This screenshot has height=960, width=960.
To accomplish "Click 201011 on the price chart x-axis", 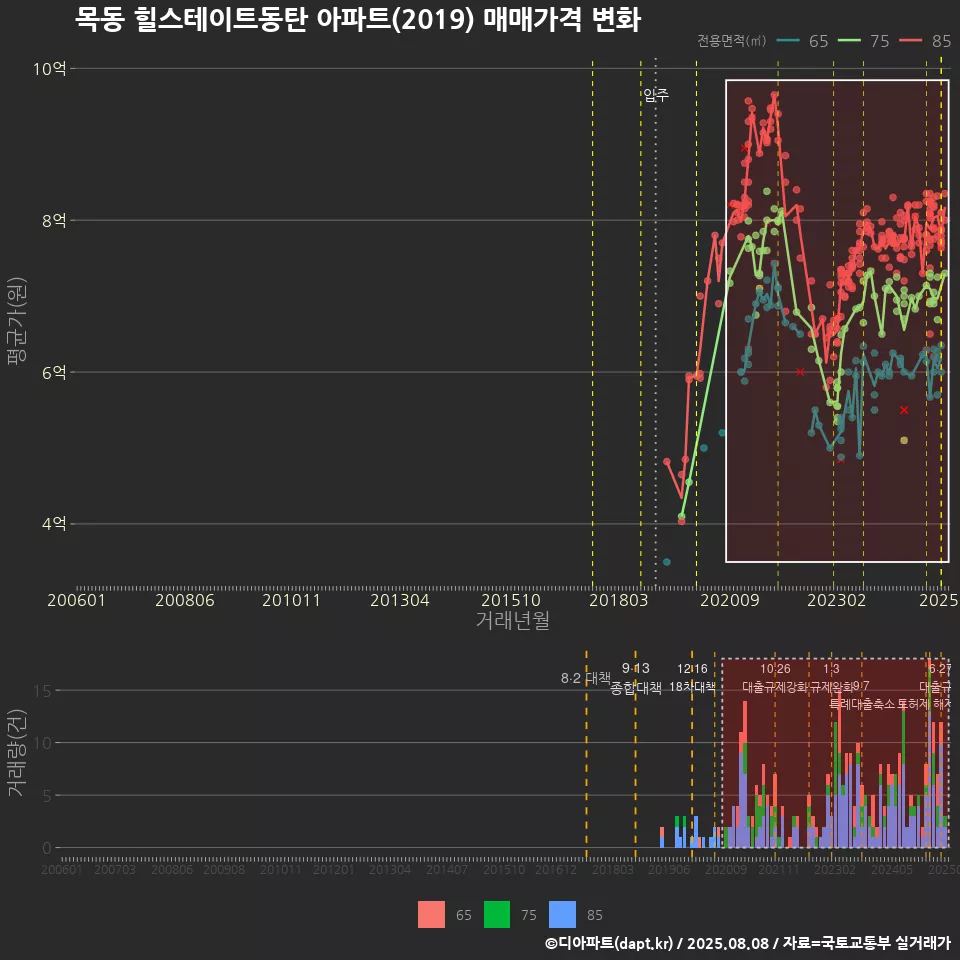I will click(291, 600).
